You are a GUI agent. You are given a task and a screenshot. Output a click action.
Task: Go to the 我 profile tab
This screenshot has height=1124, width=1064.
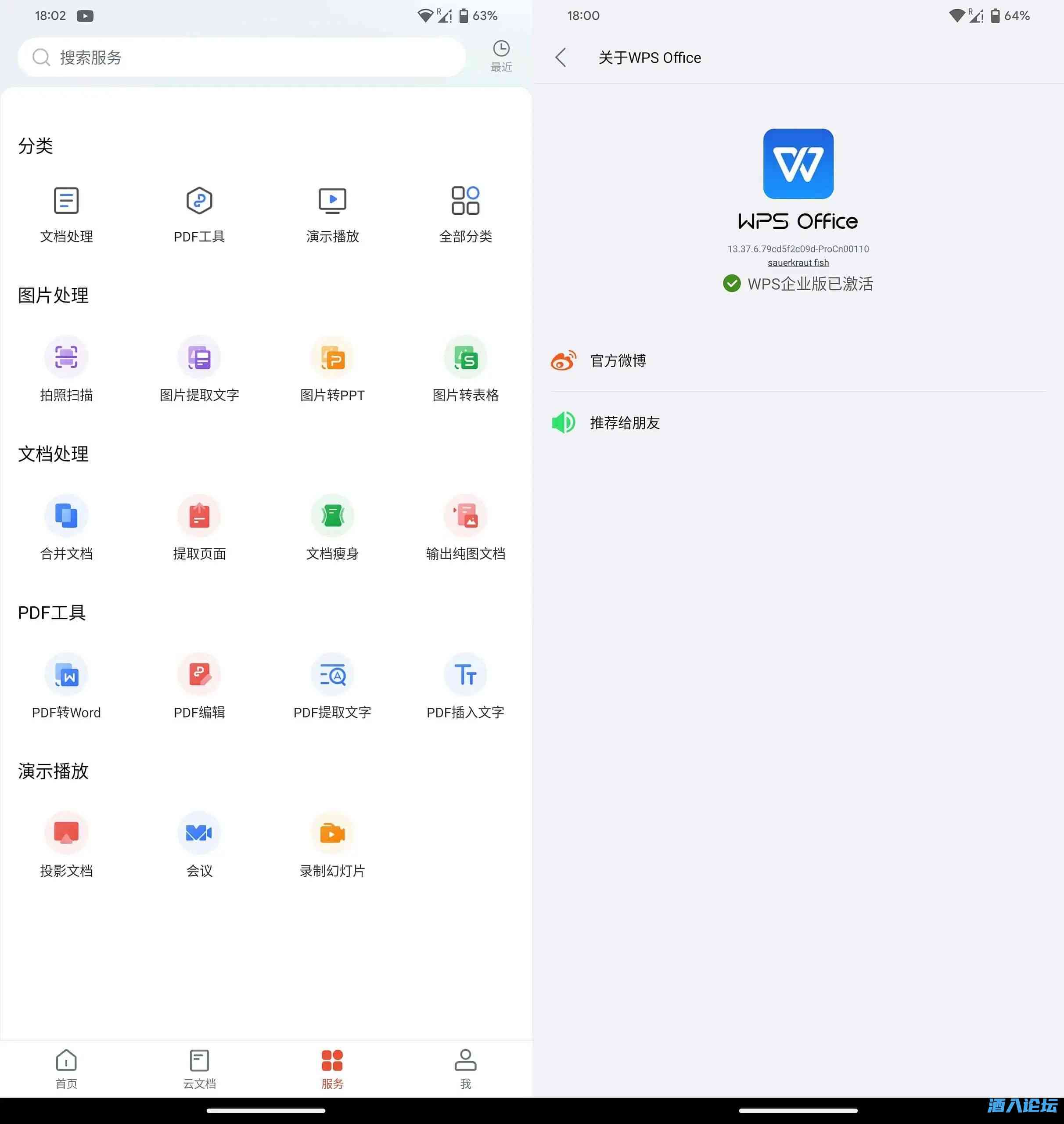[465, 1068]
